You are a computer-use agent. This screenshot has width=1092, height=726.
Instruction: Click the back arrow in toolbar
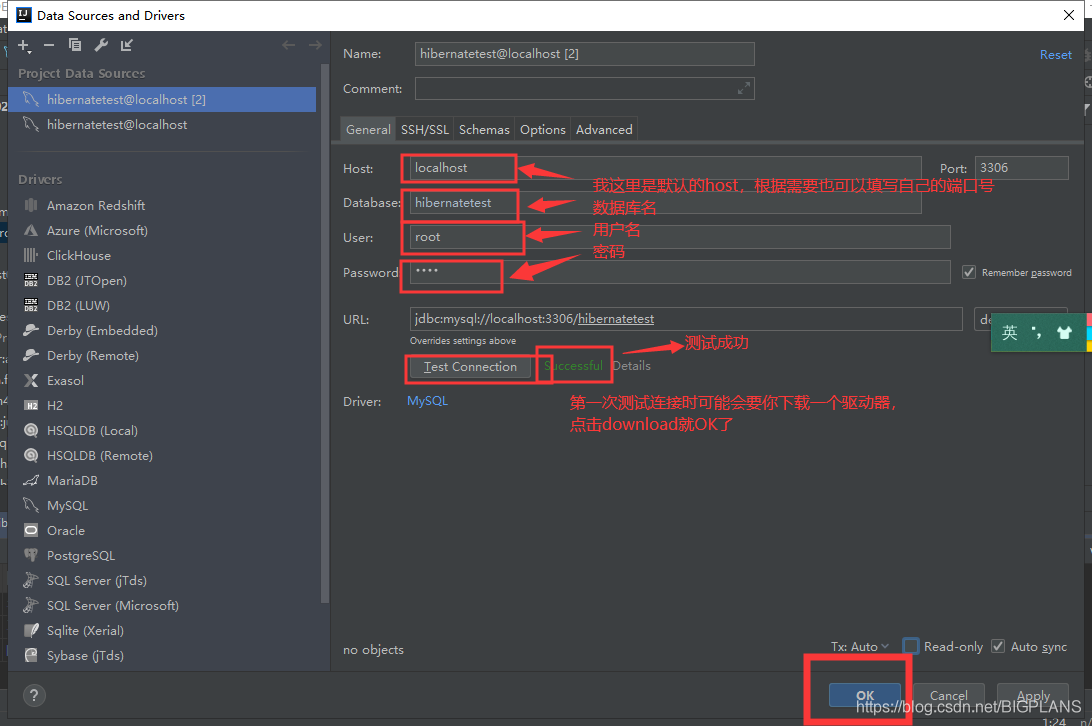[x=288, y=45]
